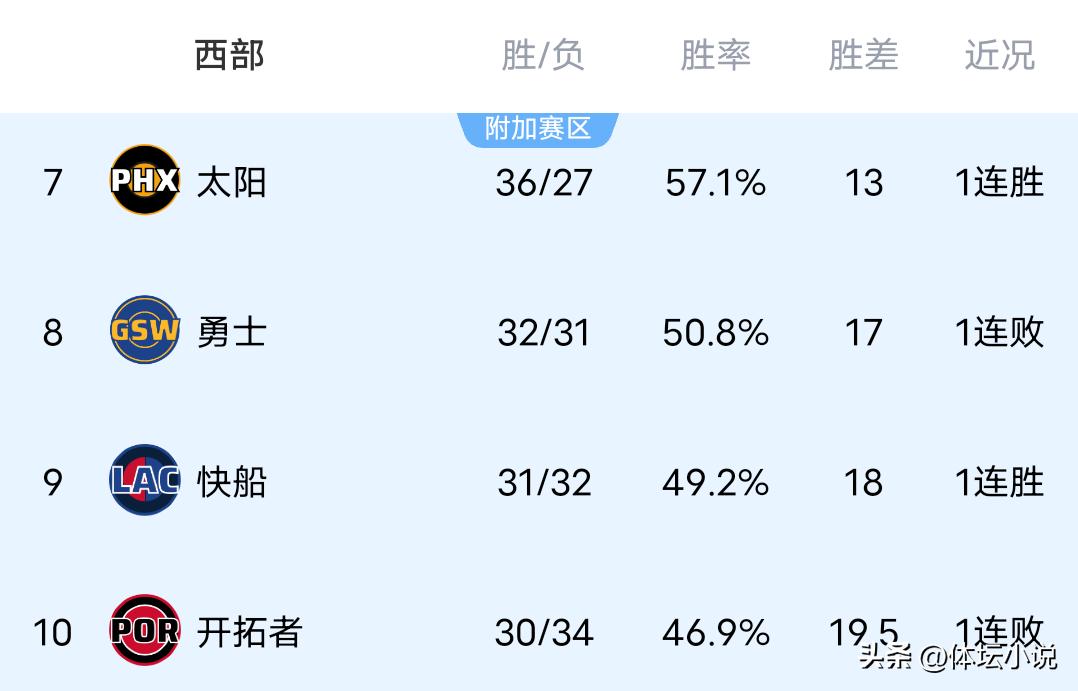Click the Phoenix Suns PHX logo

[145, 181]
